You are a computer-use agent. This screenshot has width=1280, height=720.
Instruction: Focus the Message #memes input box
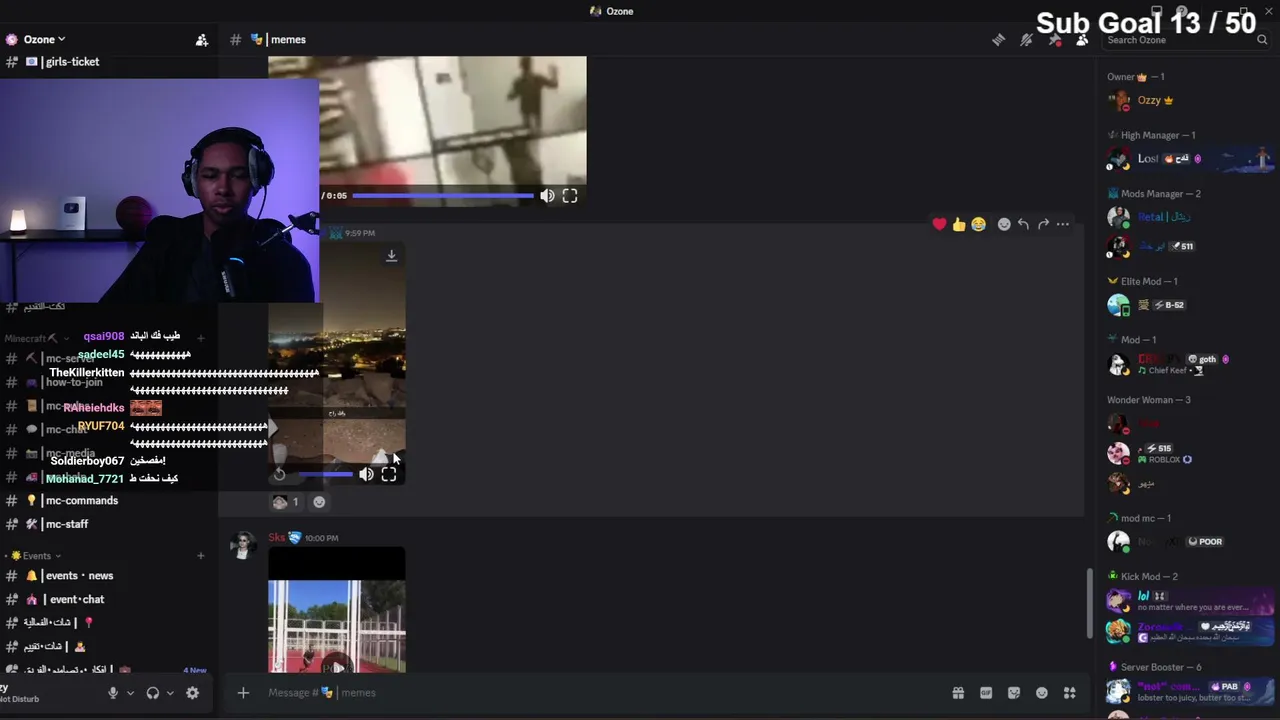(x=600, y=693)
